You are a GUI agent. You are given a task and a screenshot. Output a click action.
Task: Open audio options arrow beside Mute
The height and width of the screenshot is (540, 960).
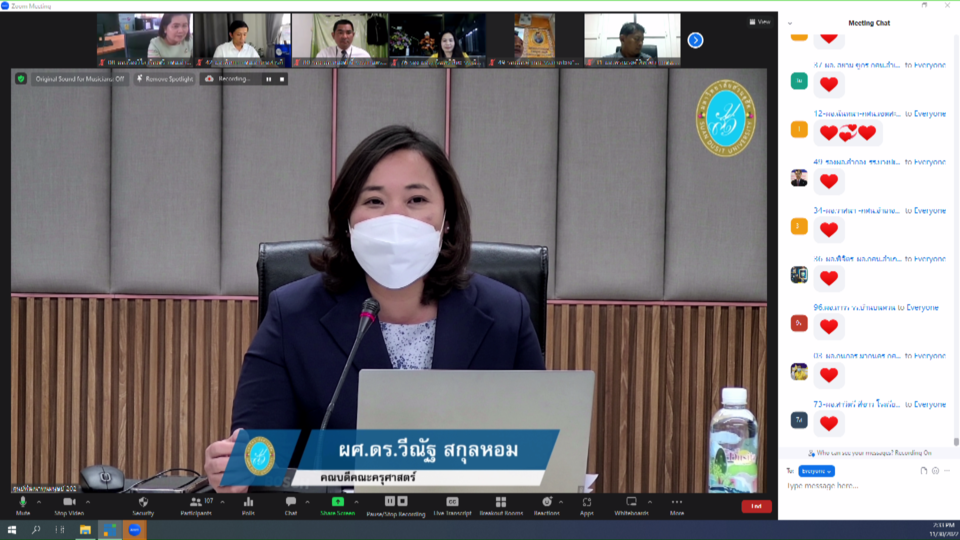39,502
